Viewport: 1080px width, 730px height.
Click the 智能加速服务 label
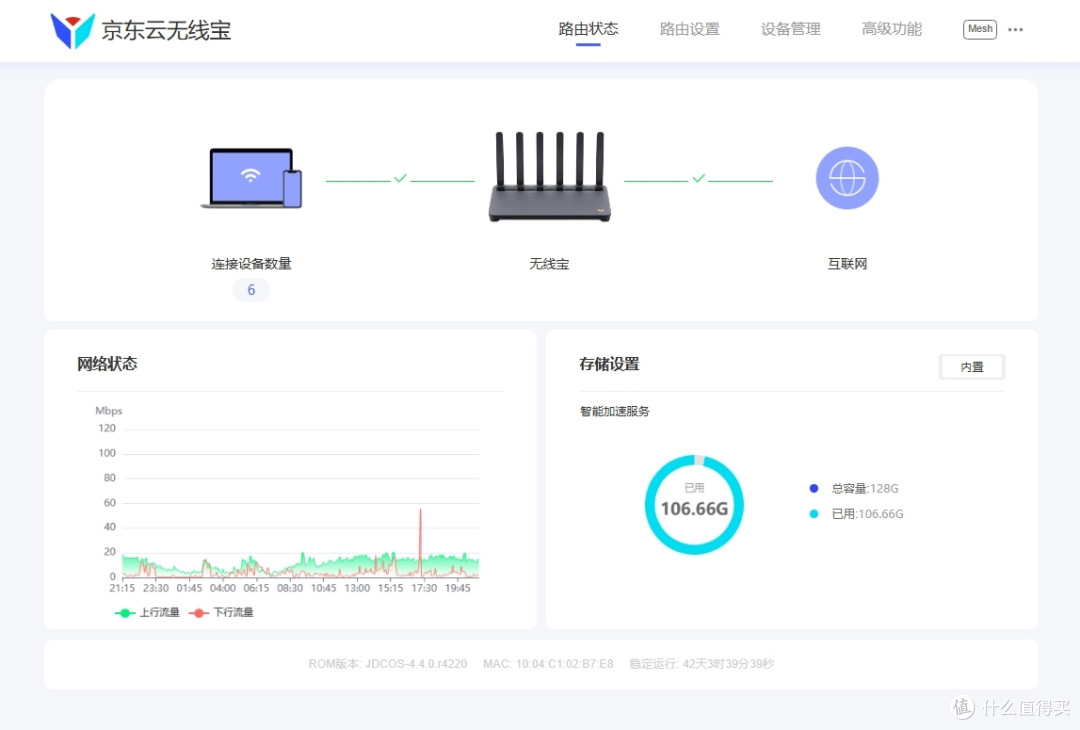[x=614, y=411]
